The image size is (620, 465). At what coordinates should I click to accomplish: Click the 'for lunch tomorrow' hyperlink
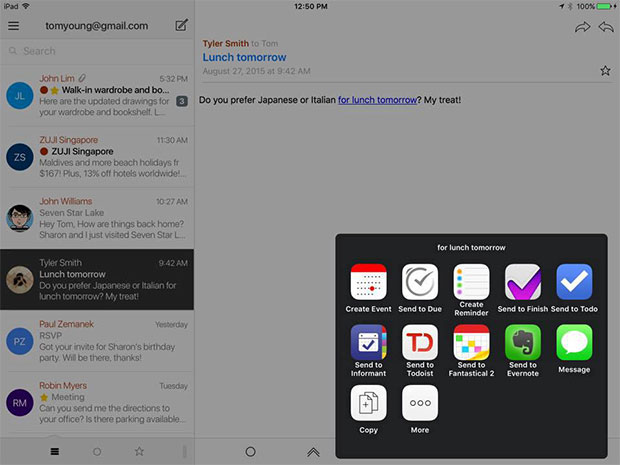377,100
